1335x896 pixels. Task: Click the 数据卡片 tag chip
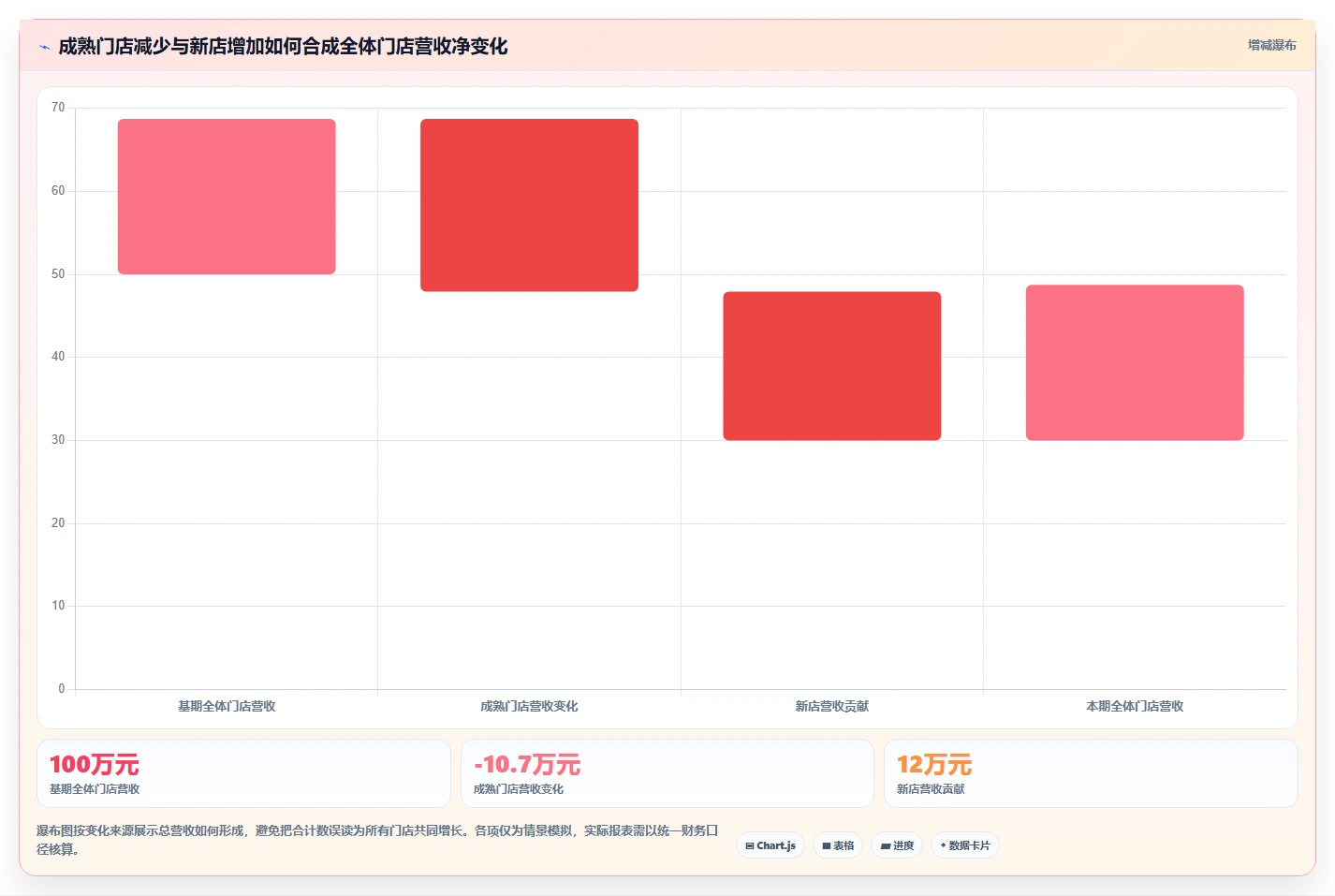coord(965,845)
